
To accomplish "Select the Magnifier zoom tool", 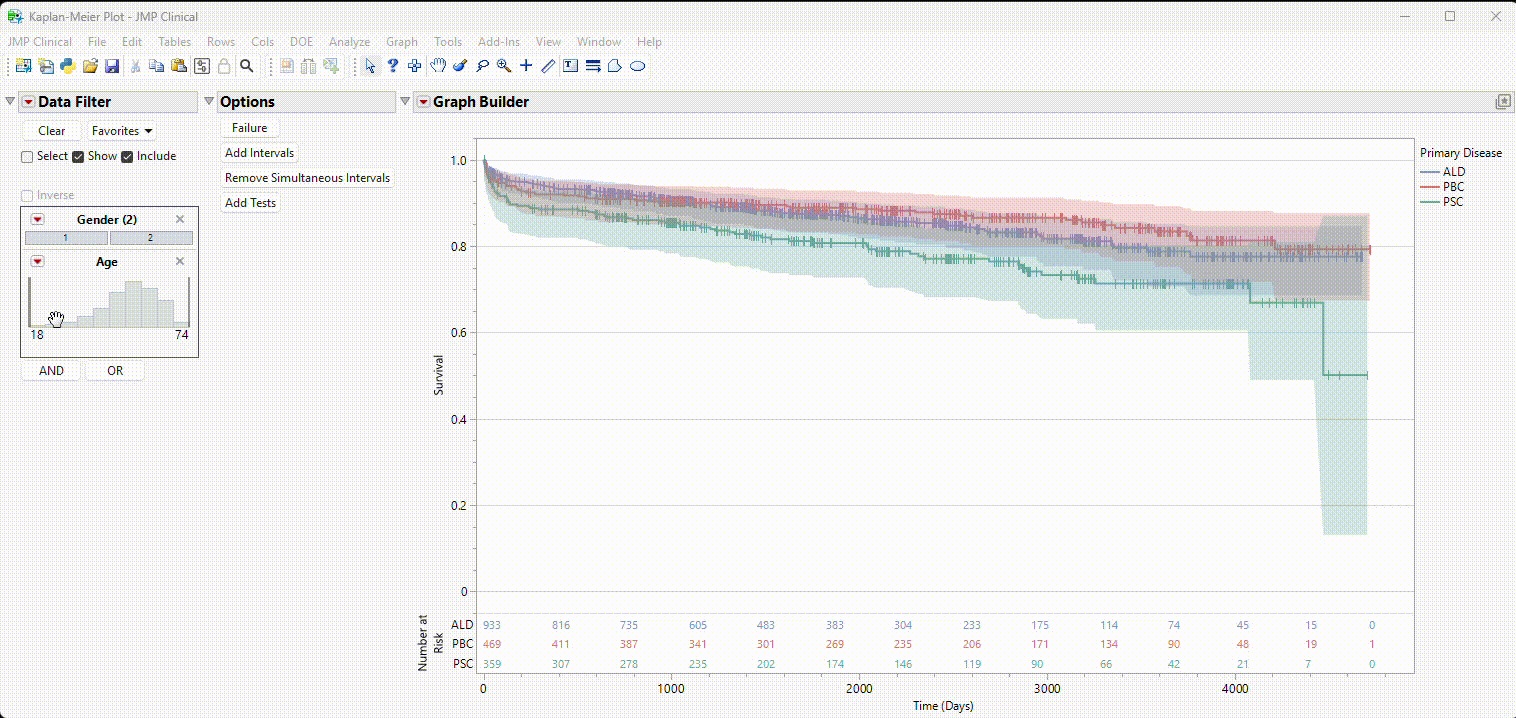I will pos(504,66).
